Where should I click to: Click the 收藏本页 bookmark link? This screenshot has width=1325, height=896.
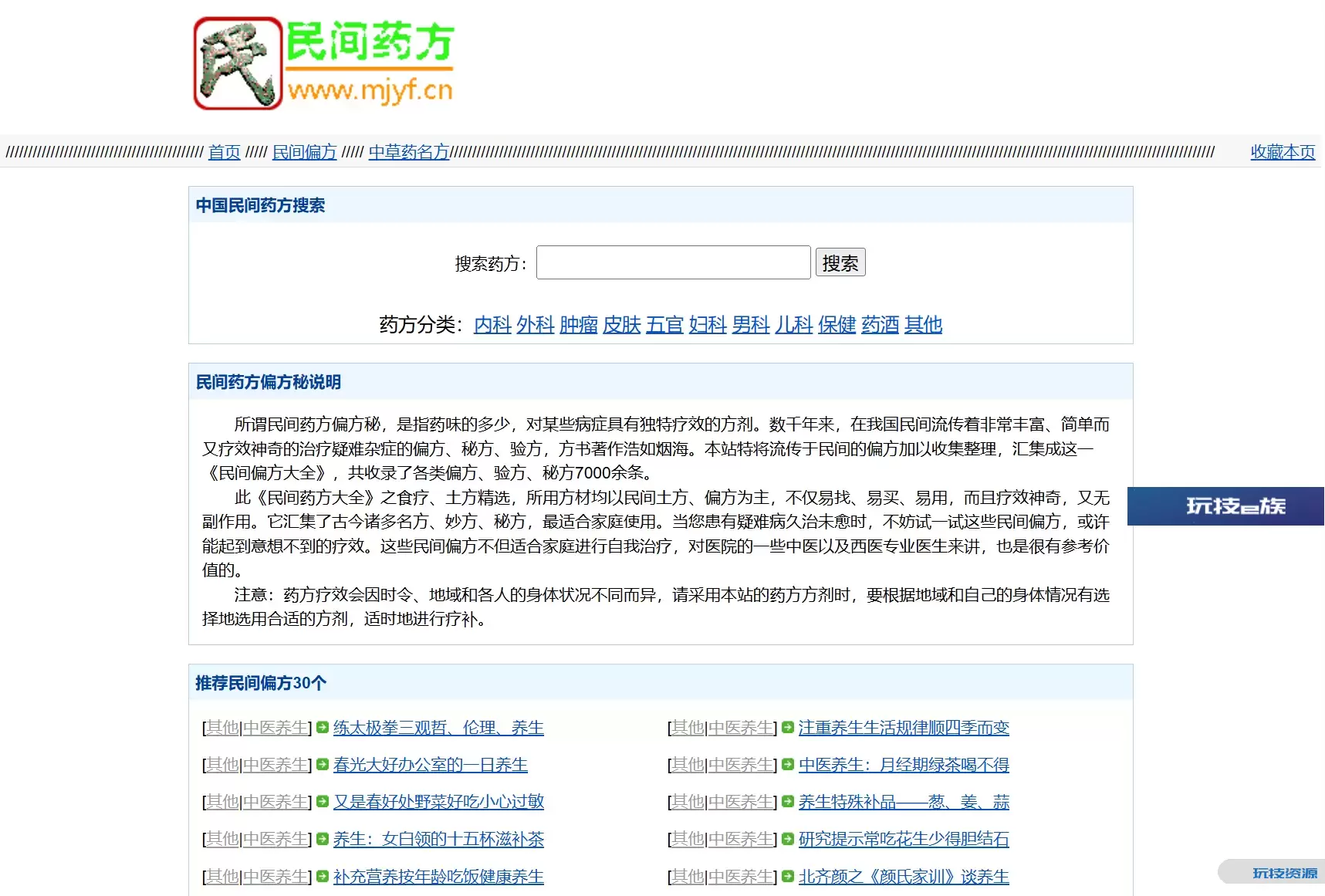pos(1282,152)
